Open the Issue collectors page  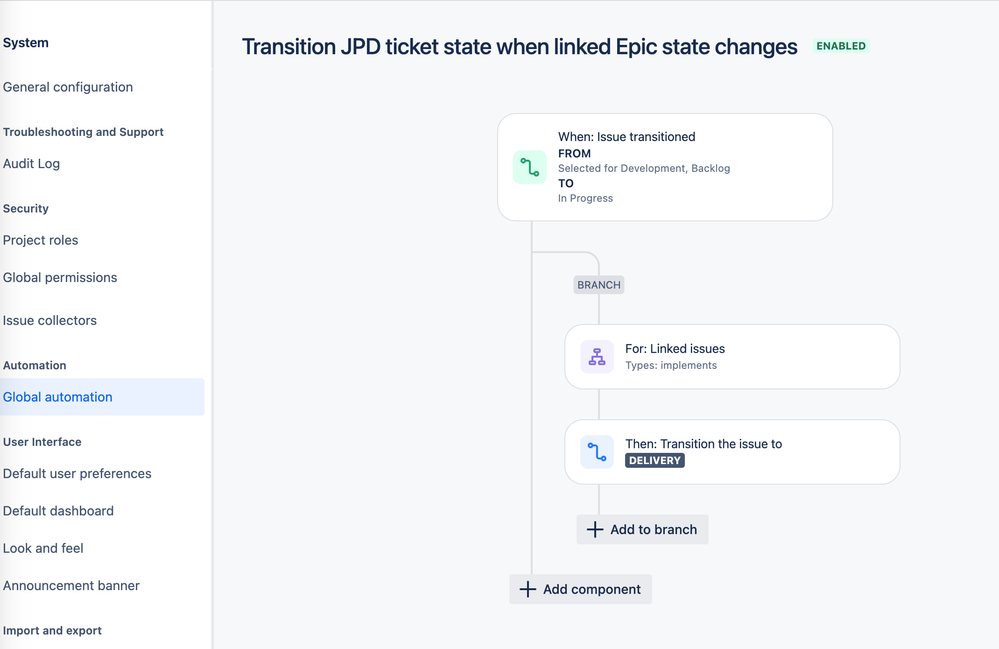(x=50, y=320)
